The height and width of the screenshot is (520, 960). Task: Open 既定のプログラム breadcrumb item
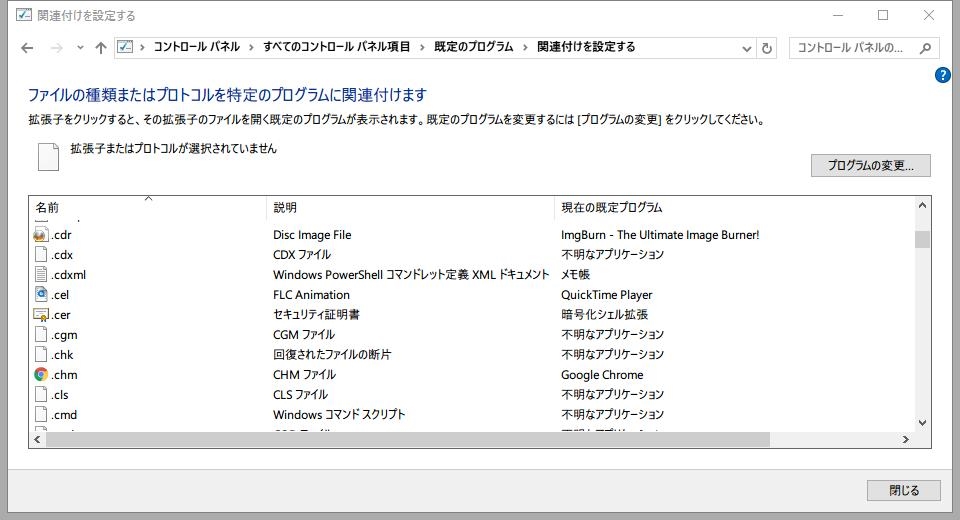[x=473, y=47]
